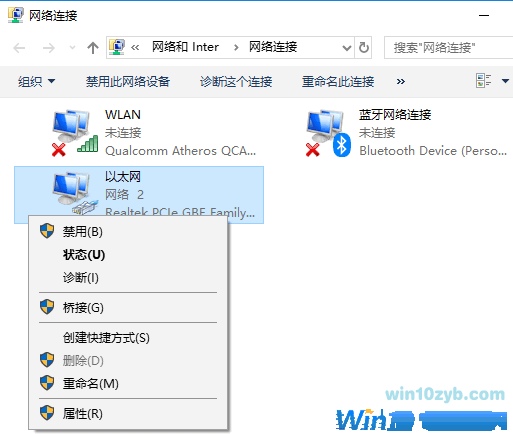This screenshot has width=513, height=434.
Task: Click 禁用此网络设备 in toolbar
Action: pyautogui.click(x=128, y=81)
